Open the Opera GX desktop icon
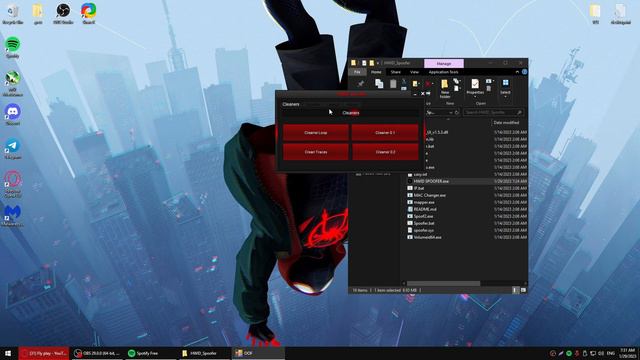The width and height of the screenshot is (640, 360). 13,184
